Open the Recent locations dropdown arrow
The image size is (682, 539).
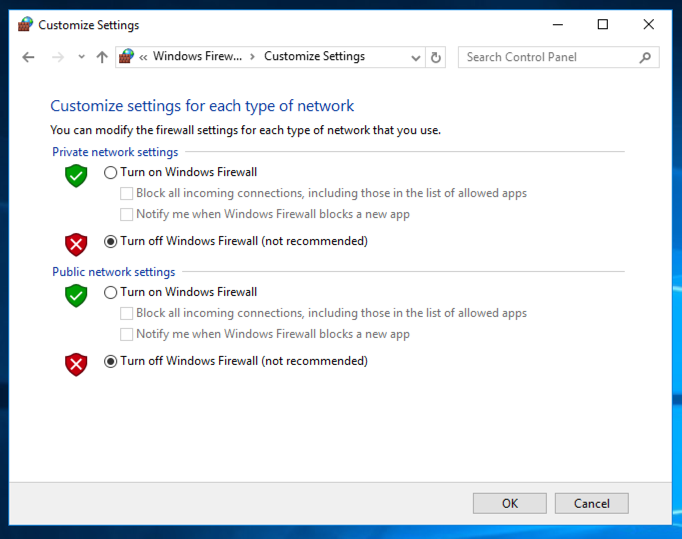coord(80,58)
